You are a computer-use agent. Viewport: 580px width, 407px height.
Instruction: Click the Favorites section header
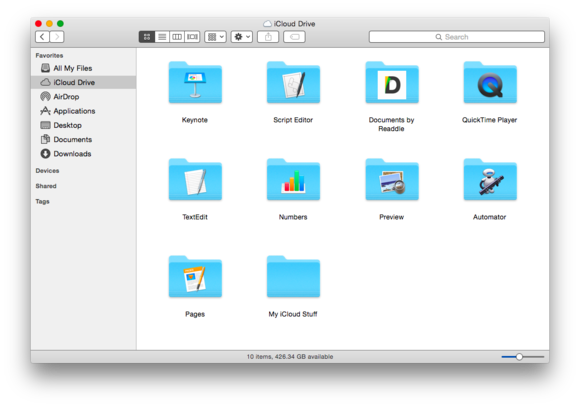(x=49, y=56)
